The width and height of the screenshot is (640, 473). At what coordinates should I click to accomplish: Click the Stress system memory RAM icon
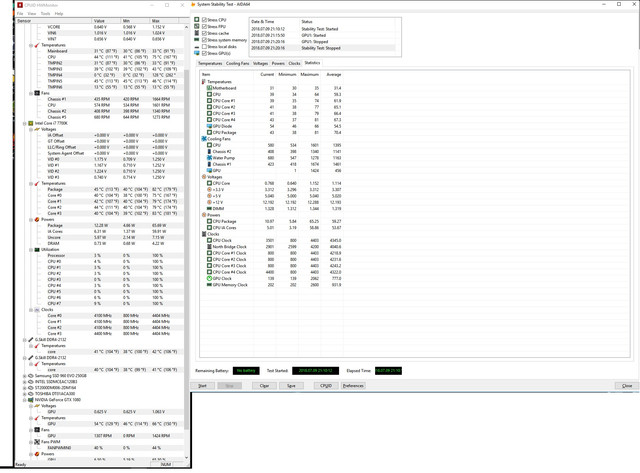tap(197, 40)
